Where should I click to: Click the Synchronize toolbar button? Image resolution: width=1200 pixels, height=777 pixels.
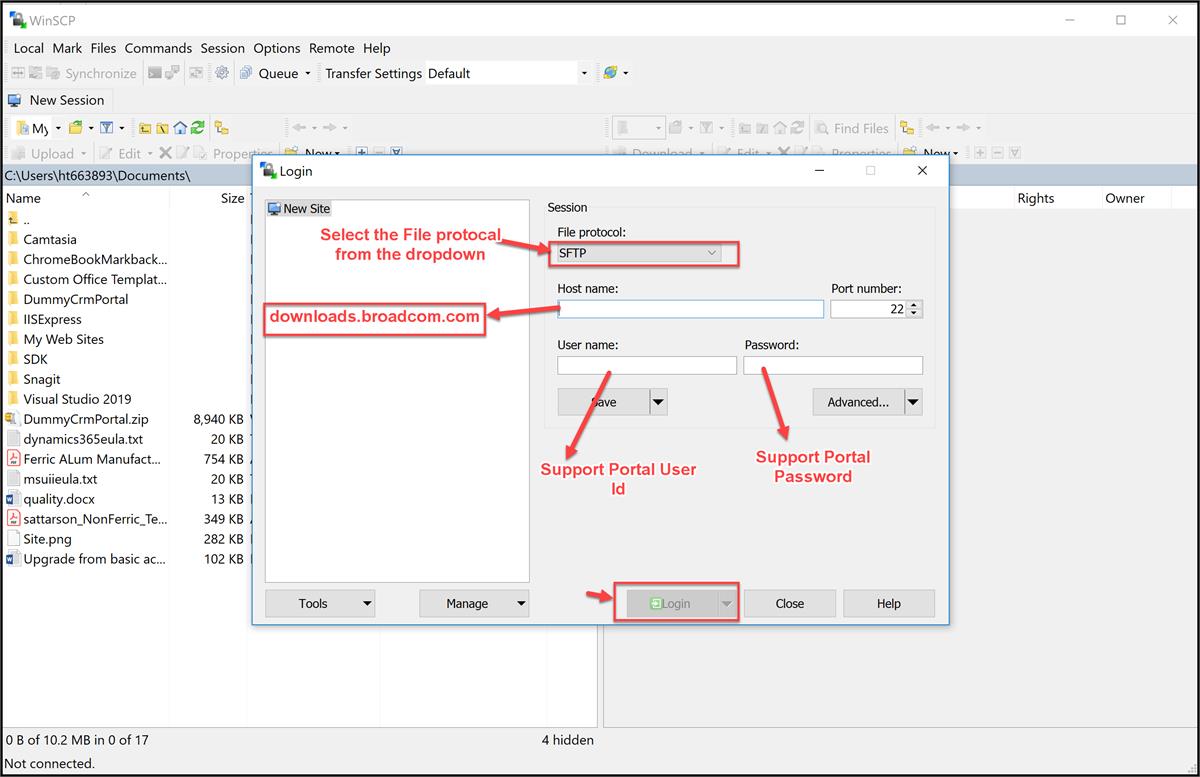(x=90, y=73)
